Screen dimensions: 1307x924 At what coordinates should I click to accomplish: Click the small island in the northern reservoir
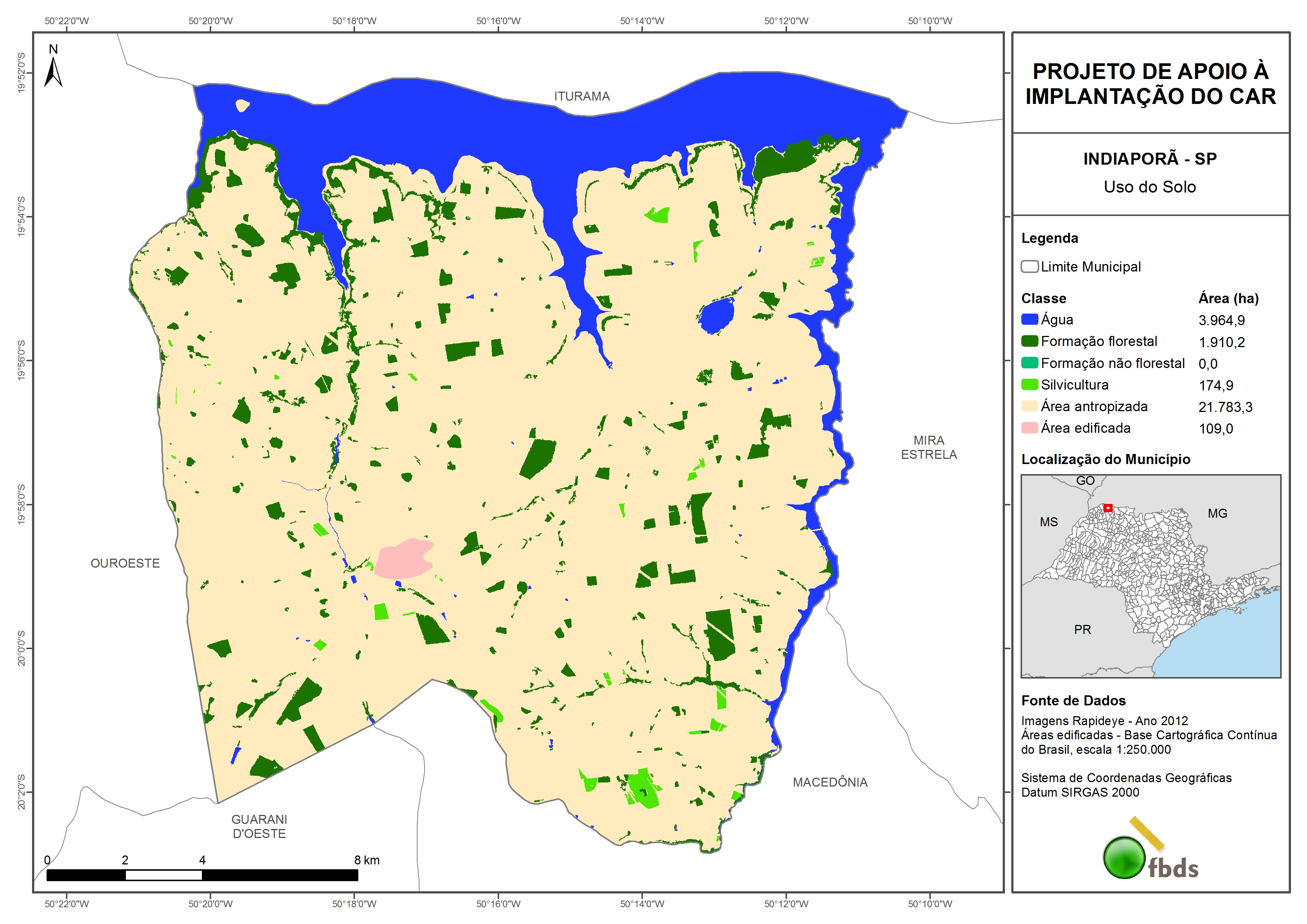(242, 105)
